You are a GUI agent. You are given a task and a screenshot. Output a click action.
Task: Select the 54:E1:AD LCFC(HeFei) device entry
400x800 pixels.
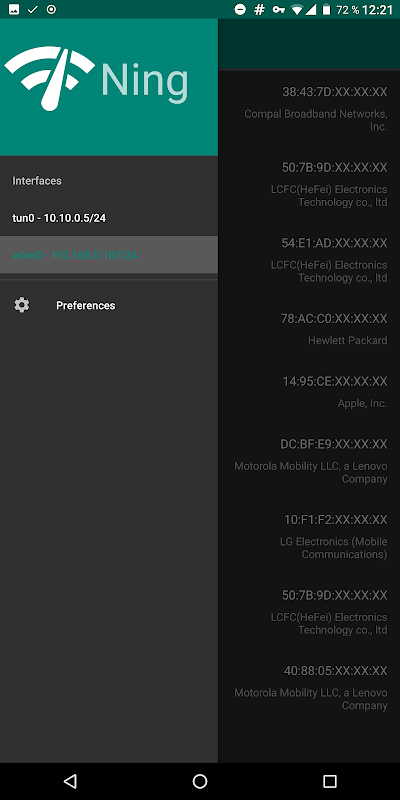[x=309, y=260]
